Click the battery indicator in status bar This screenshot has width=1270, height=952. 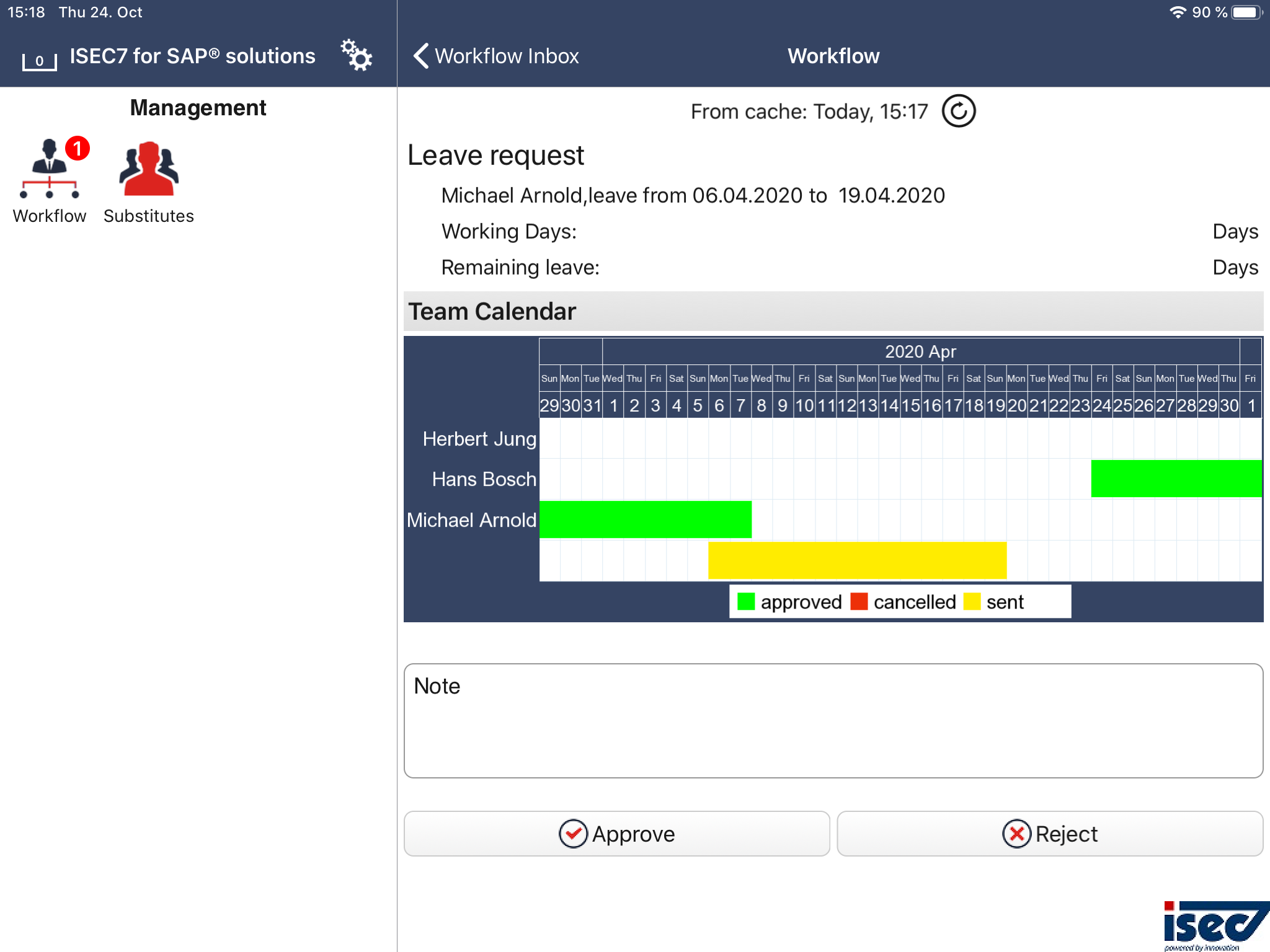[x=1246, y=11]
